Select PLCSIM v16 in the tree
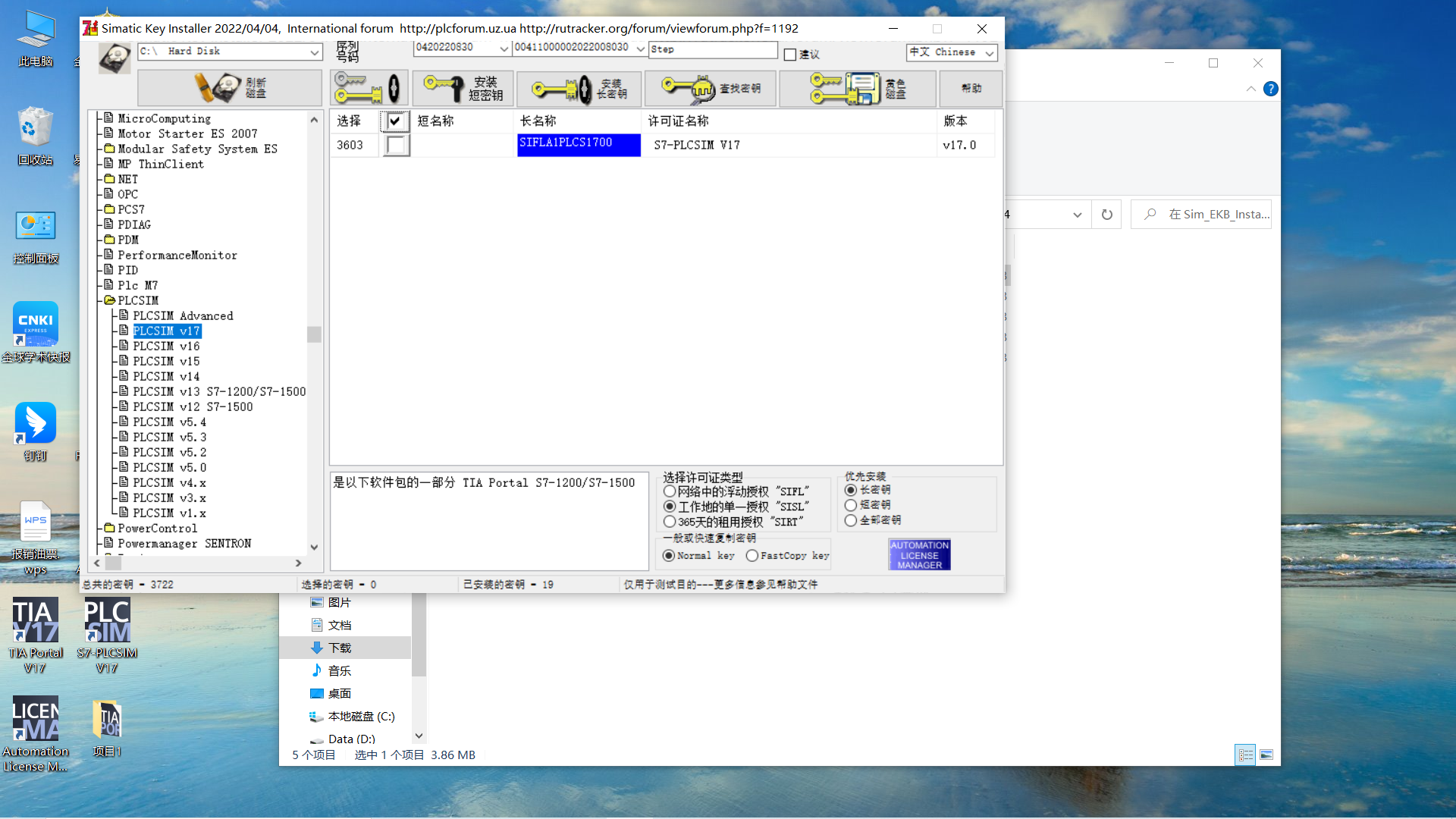Viewport: 1456px width, 819px height. pos(166,347)
